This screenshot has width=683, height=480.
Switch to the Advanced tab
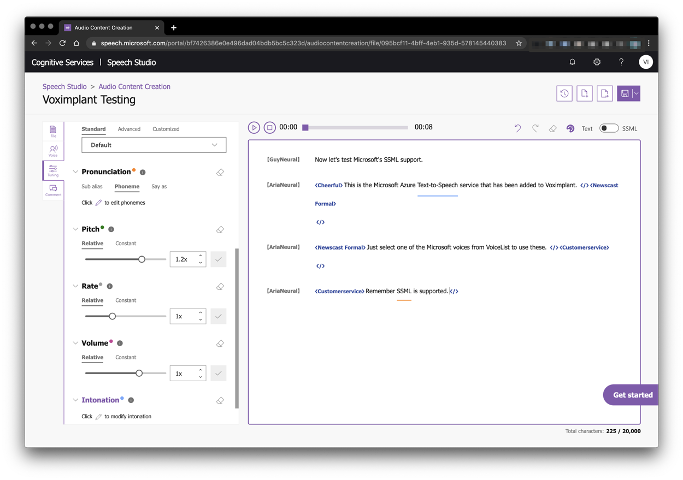tap(129, 129)
